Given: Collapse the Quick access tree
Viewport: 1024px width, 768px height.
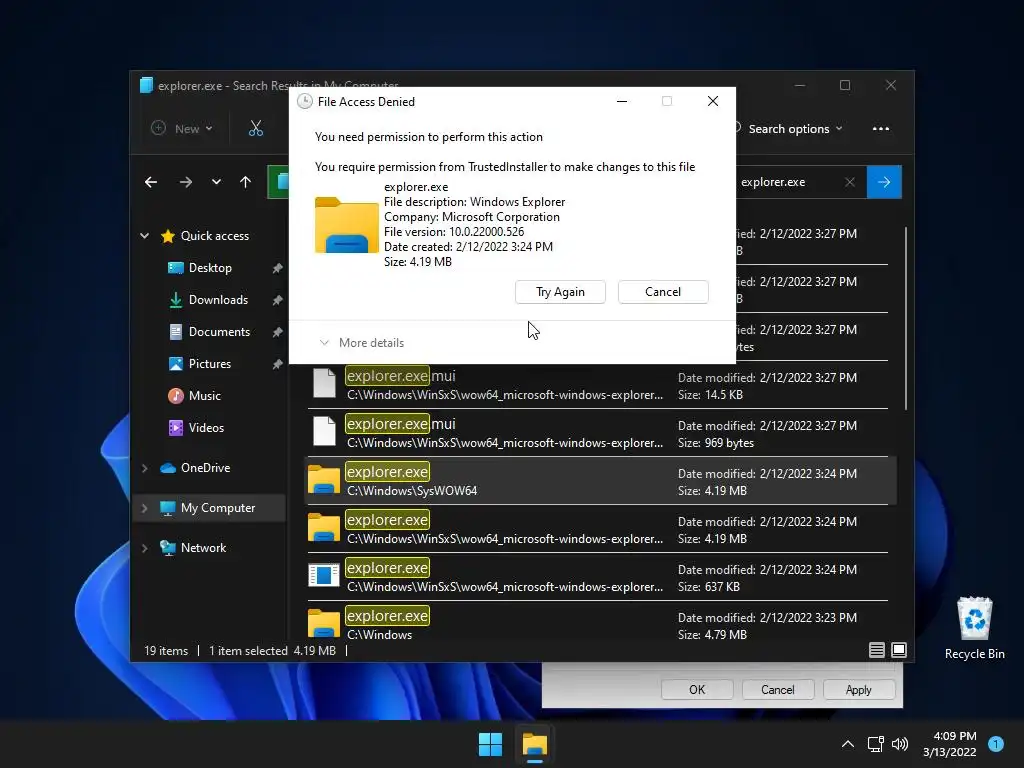Looking at the screenshot, I should coord(144,236).
